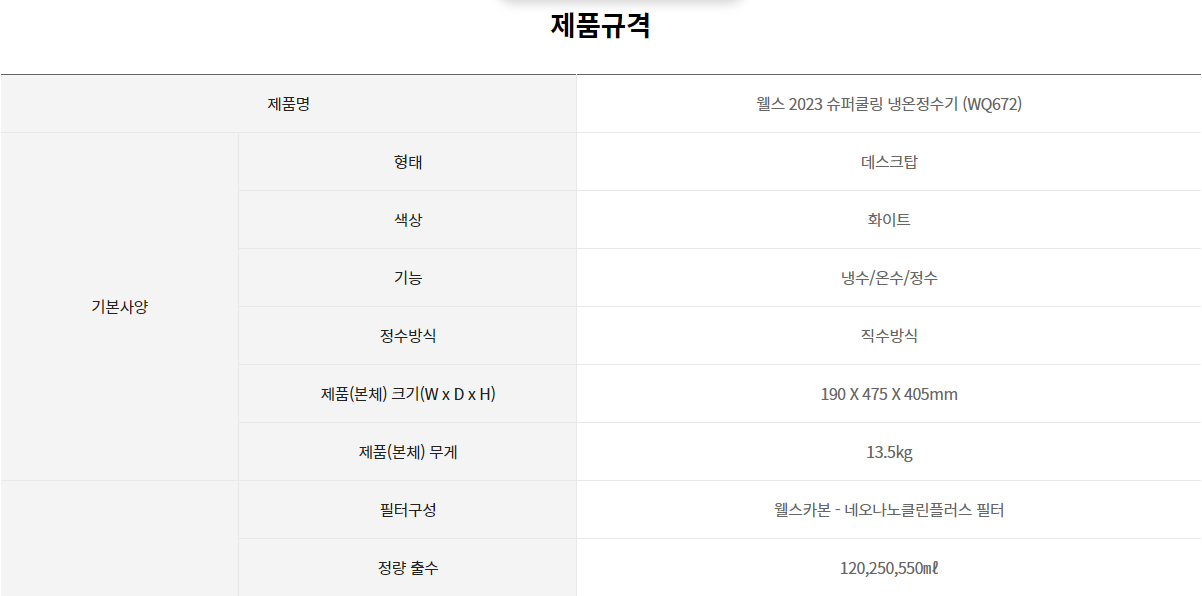Select the 데스크탑 value cell
The image size is (1202, 596).
click(x=889, y=162)
